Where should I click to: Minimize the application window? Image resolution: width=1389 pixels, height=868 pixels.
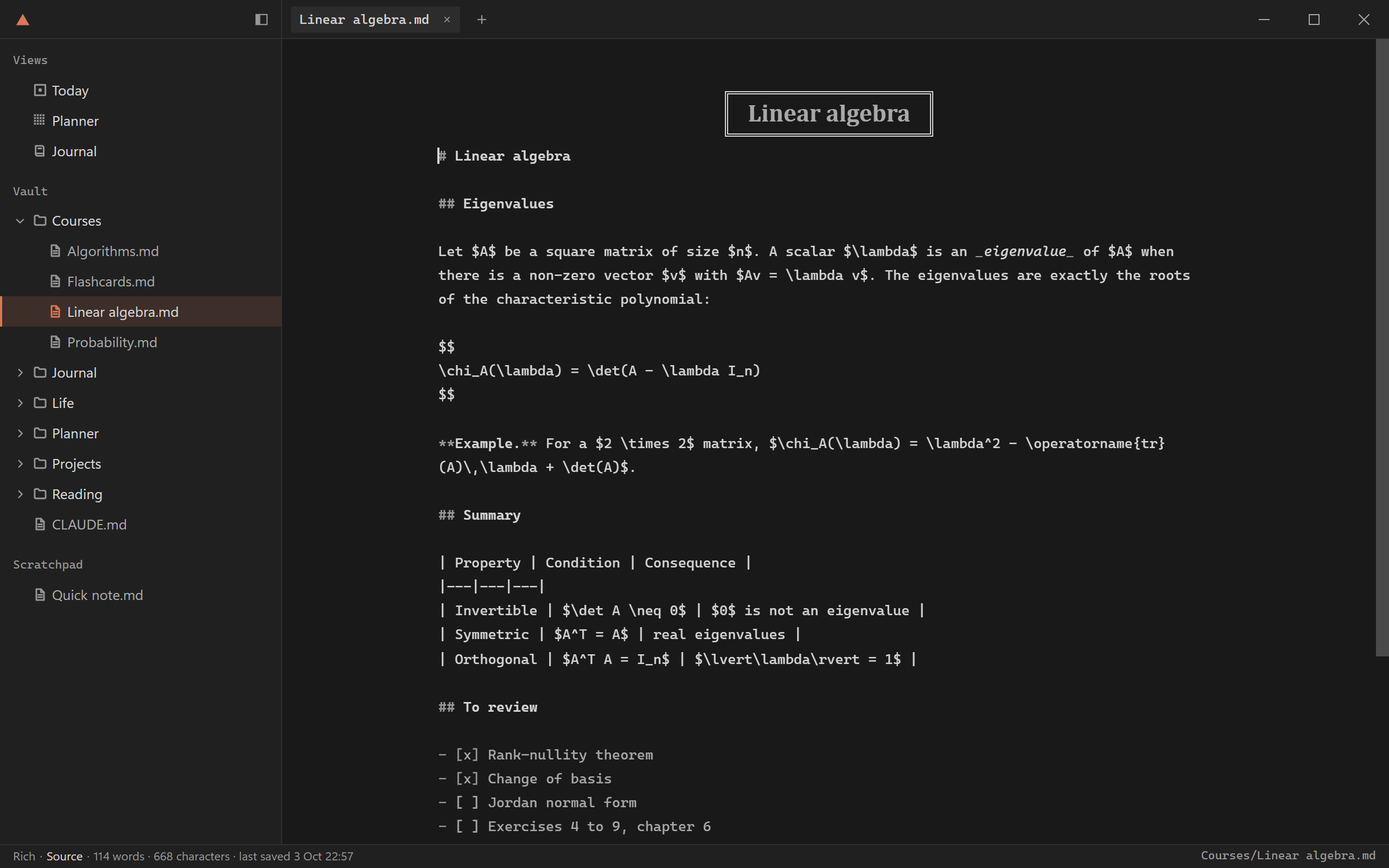[1264, 20]
